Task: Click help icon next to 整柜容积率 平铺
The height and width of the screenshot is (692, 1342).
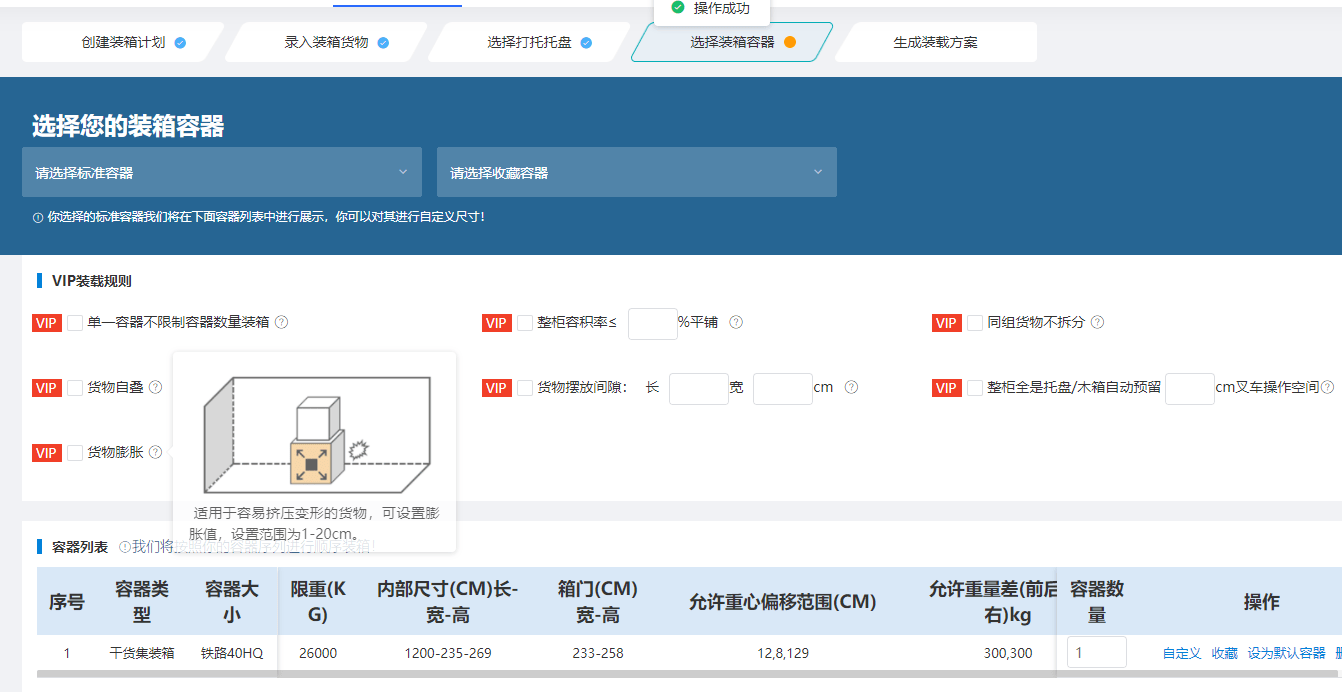Action: point(736,322)
